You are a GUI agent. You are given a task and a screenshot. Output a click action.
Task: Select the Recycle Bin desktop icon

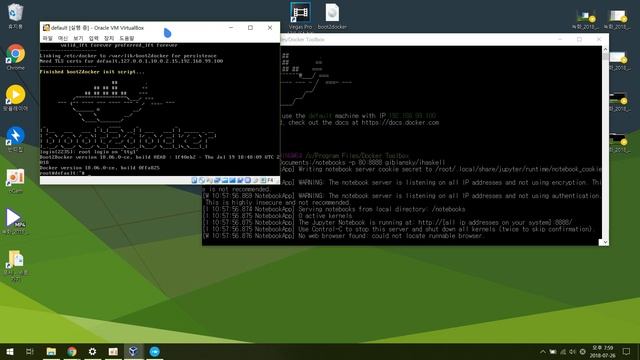coord(16,16)
